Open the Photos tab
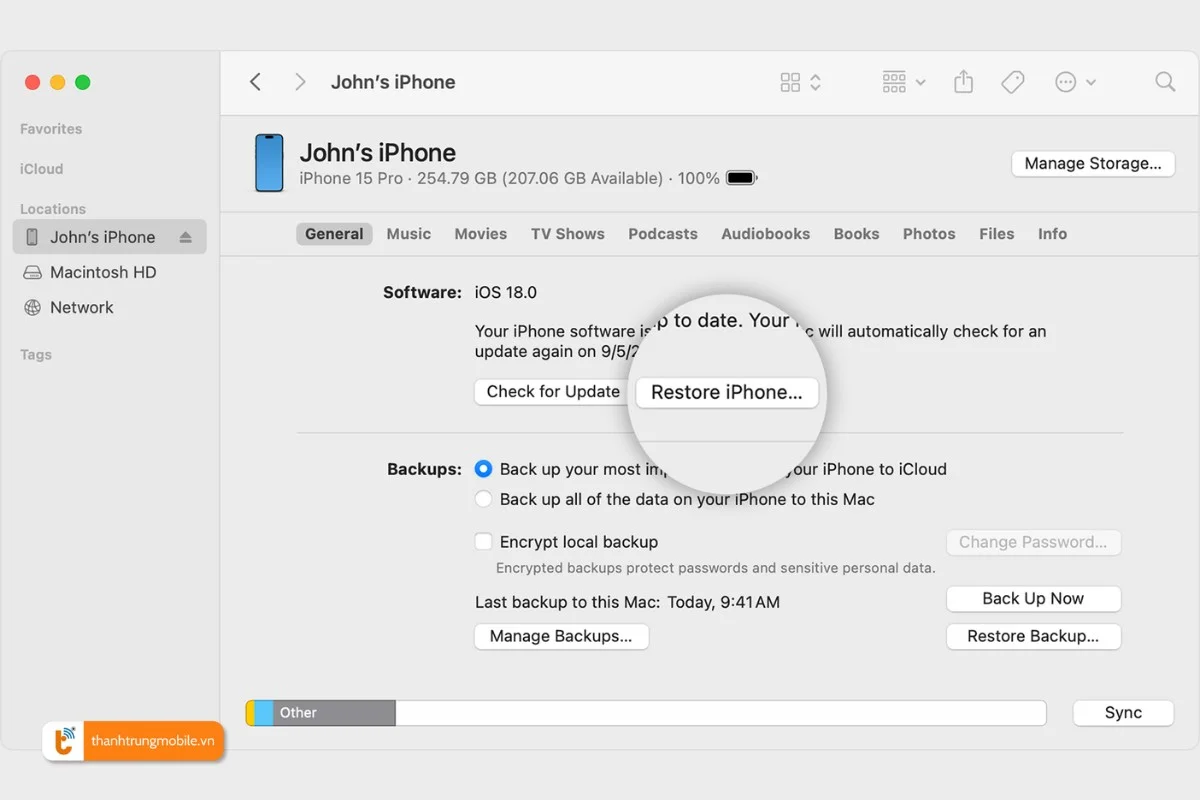1200x800 pixels. (x=928, y=233)
